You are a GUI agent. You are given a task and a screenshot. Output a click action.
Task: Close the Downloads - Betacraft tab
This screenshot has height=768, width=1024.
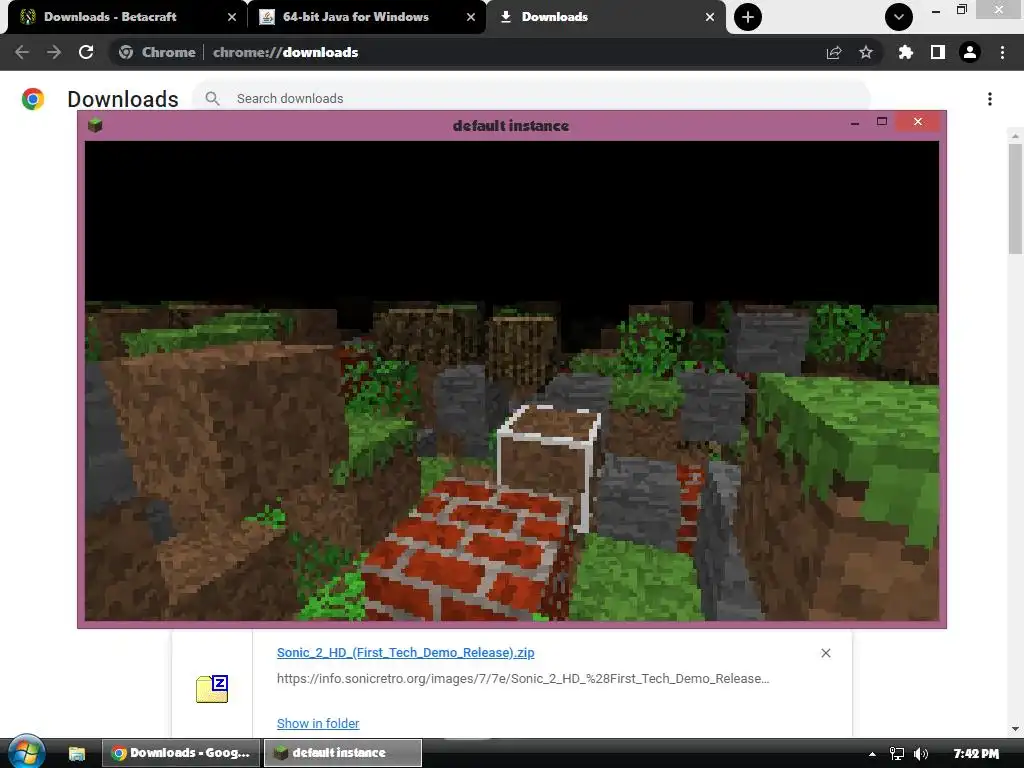(232, 17)
